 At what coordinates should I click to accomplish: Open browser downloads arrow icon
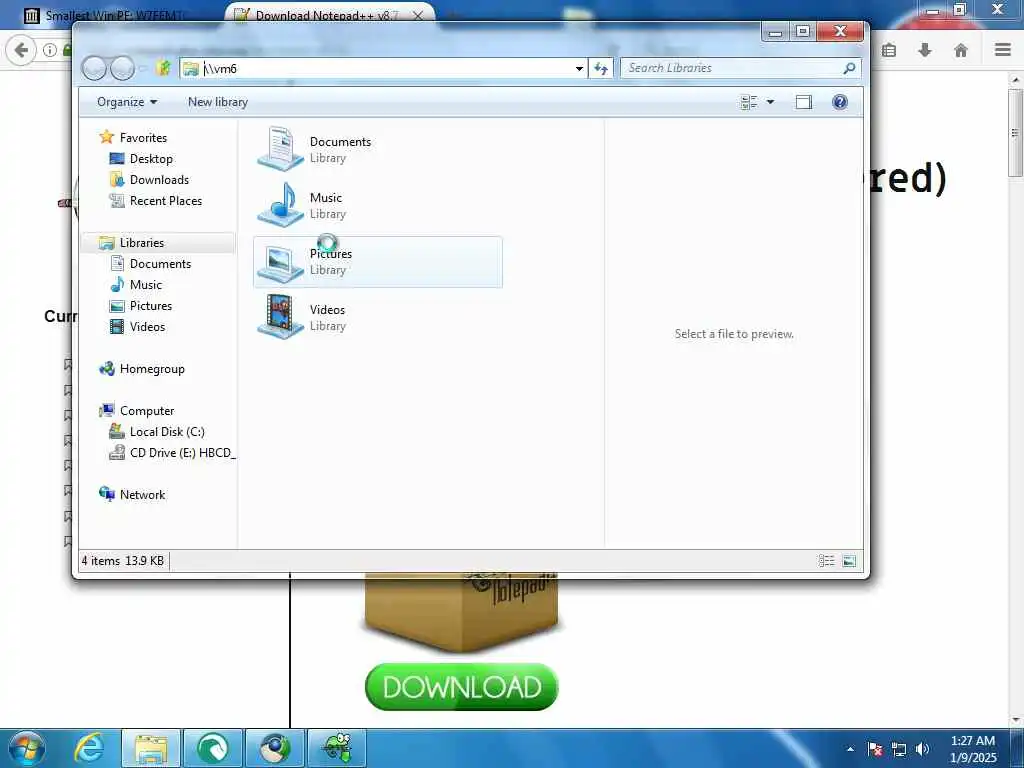click(x=925, y=50)
